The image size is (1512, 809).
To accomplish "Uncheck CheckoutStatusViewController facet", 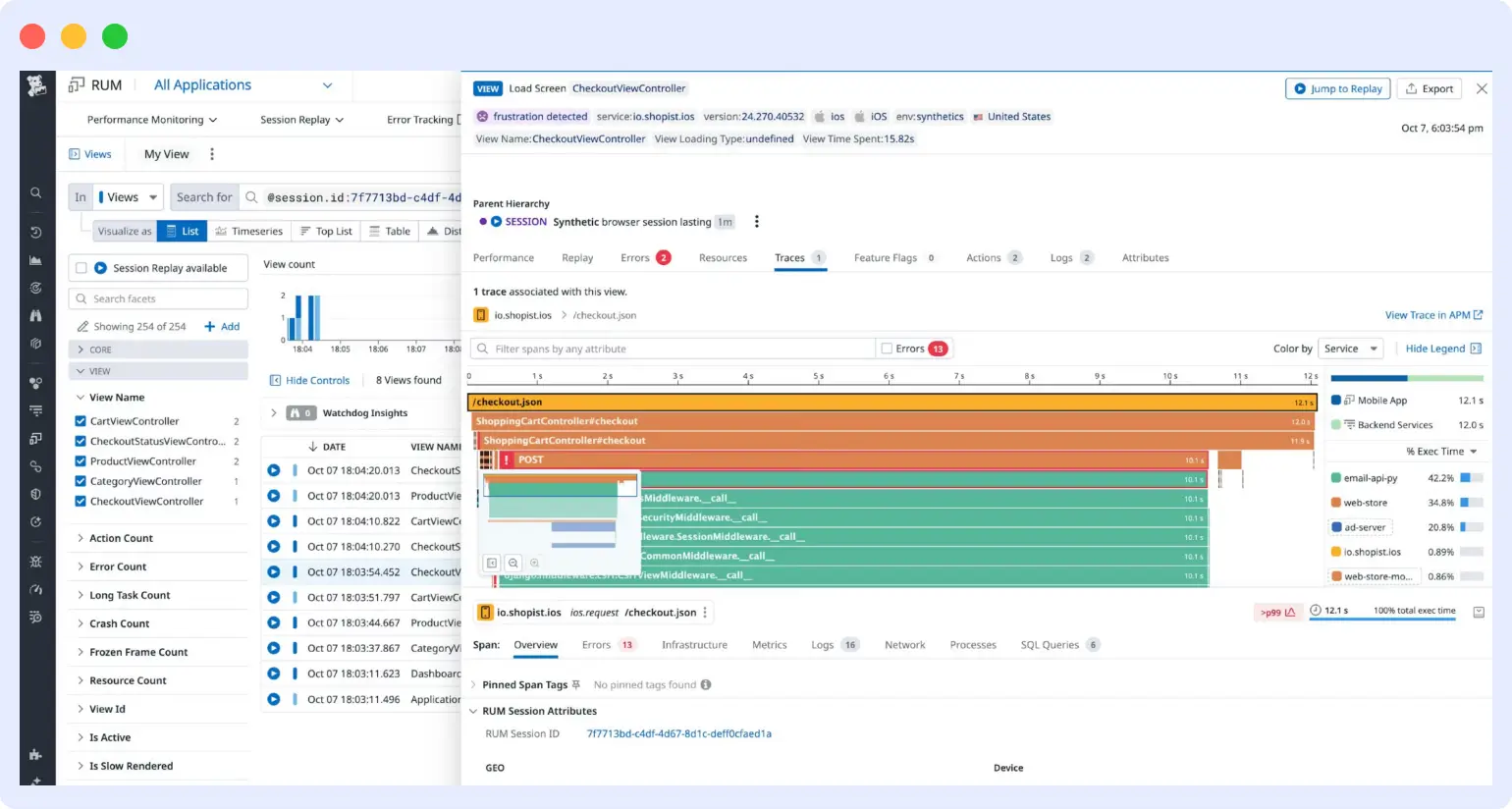I will point(81,442).
